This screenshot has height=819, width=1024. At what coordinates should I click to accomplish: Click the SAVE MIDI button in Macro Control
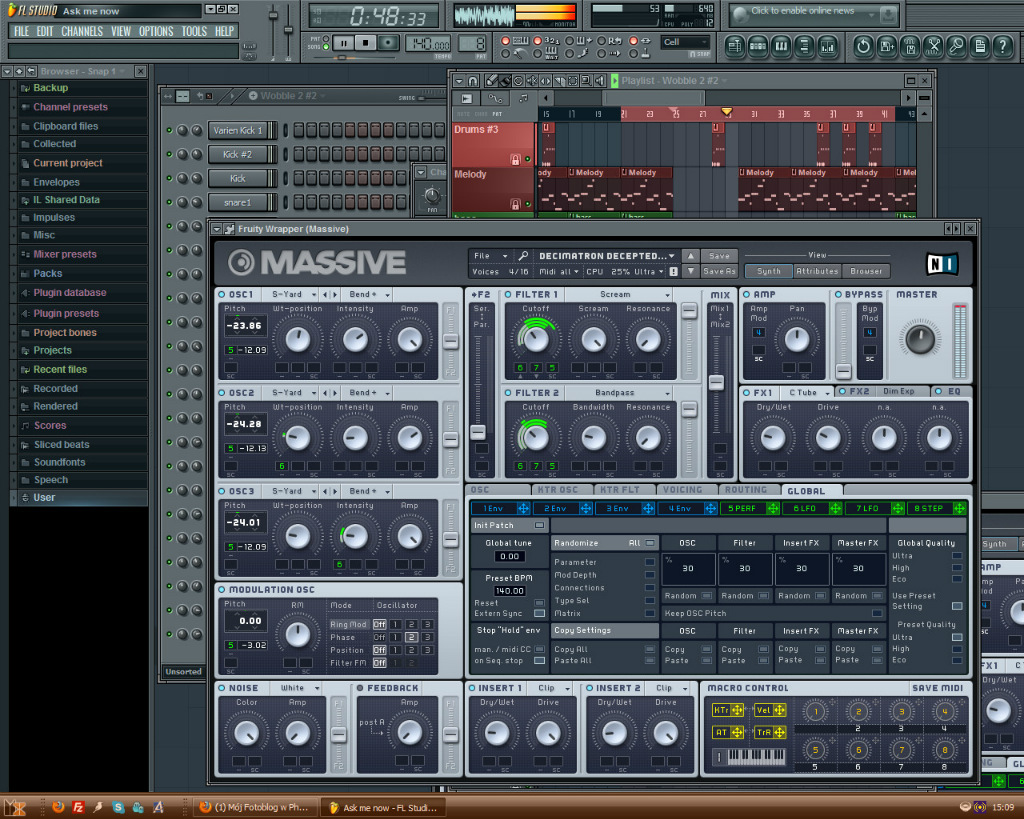(937, 688)
